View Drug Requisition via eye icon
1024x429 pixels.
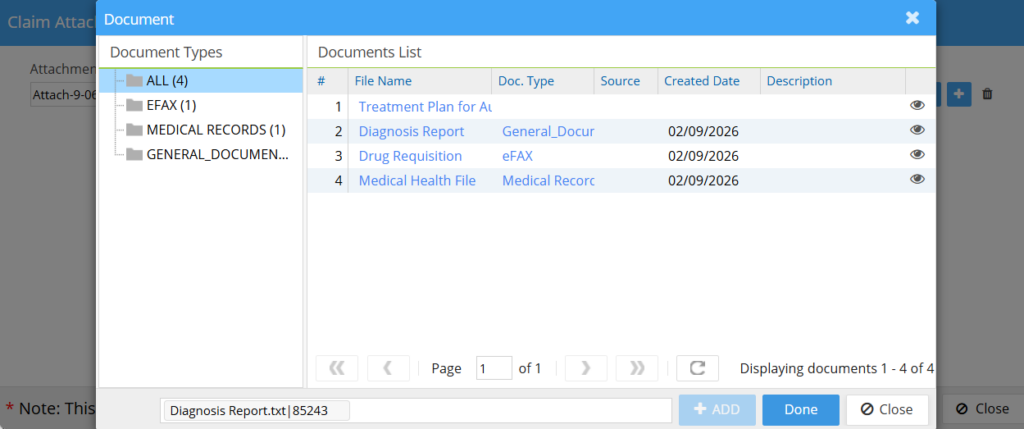[x=916, y=155]
